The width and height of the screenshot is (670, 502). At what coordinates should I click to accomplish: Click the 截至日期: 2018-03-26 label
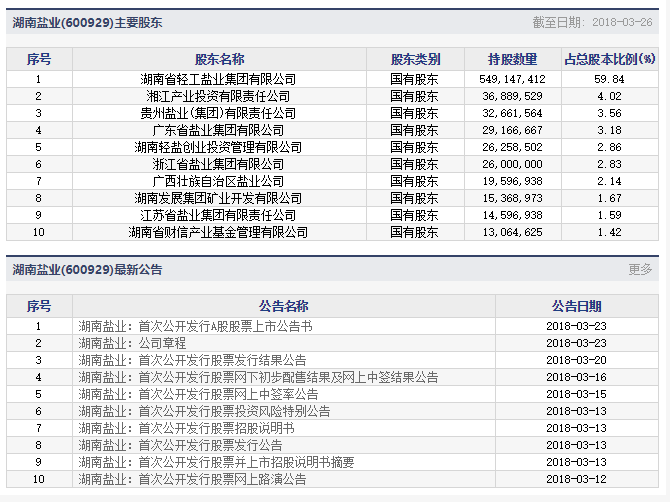pos(592,22)
